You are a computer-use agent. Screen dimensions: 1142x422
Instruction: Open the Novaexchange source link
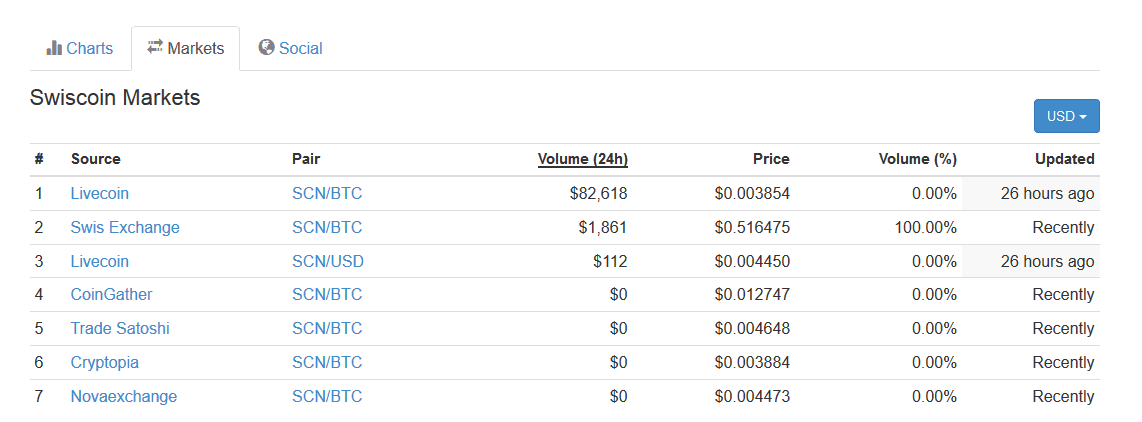[124, 396]
